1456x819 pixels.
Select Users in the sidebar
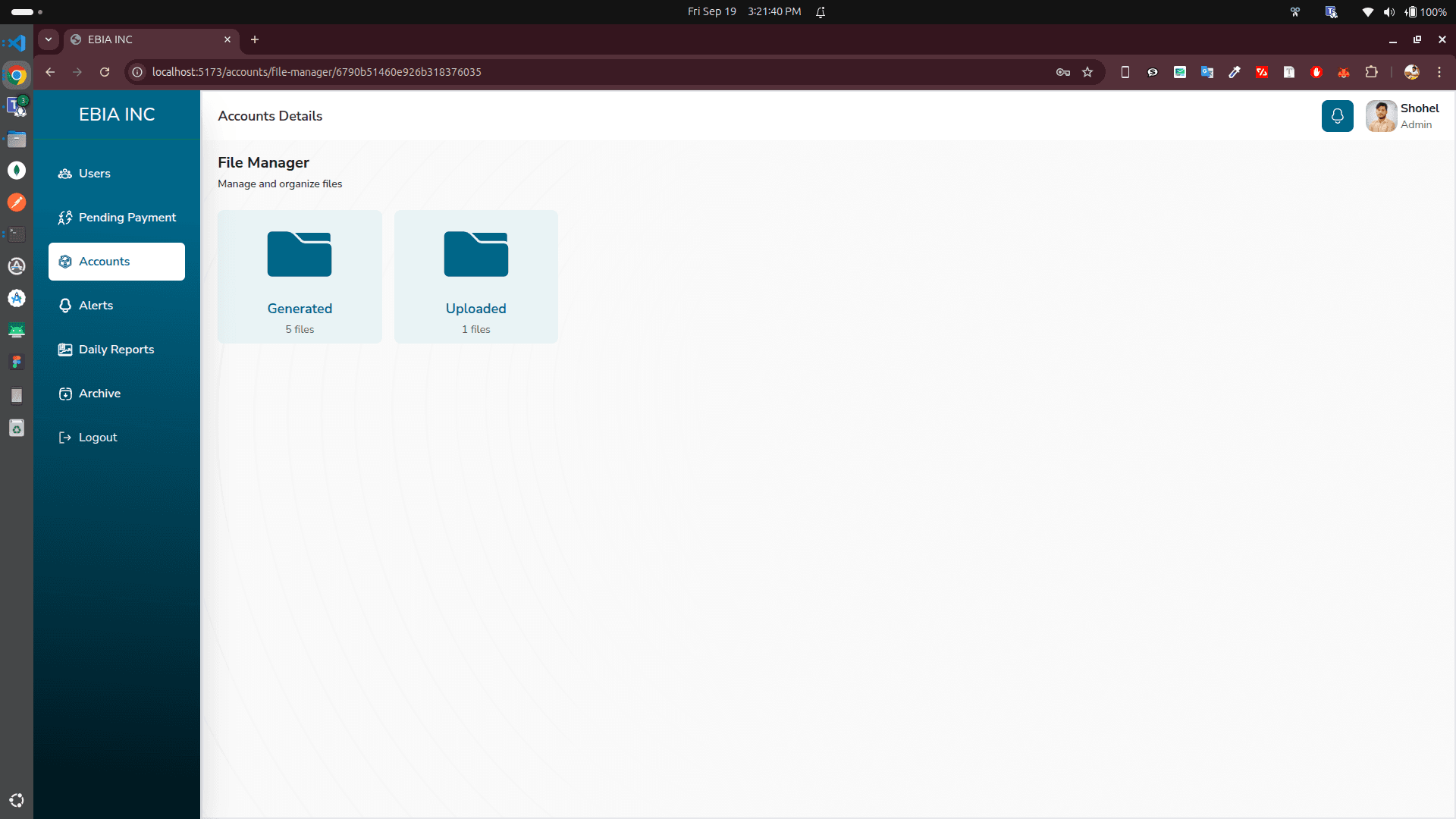(94, 173)
